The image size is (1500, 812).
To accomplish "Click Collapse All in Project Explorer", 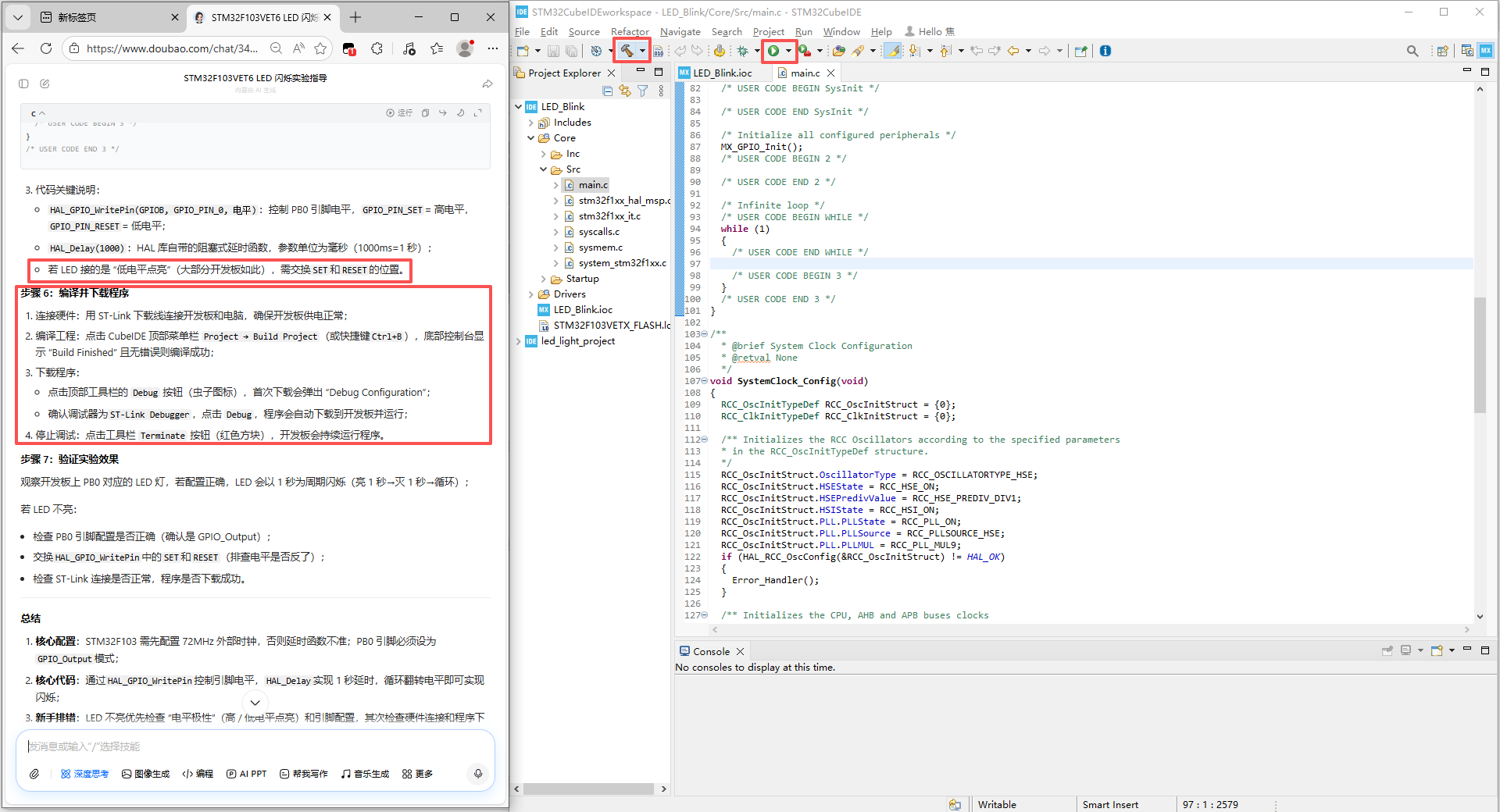I will tap(607, 91).
